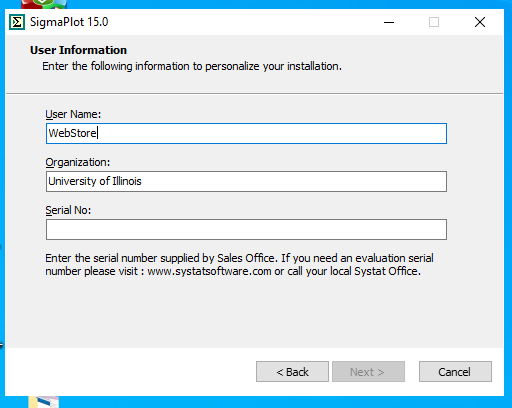Click into the Organization text box
Screen dimensions: 512x408
(246, 181)
